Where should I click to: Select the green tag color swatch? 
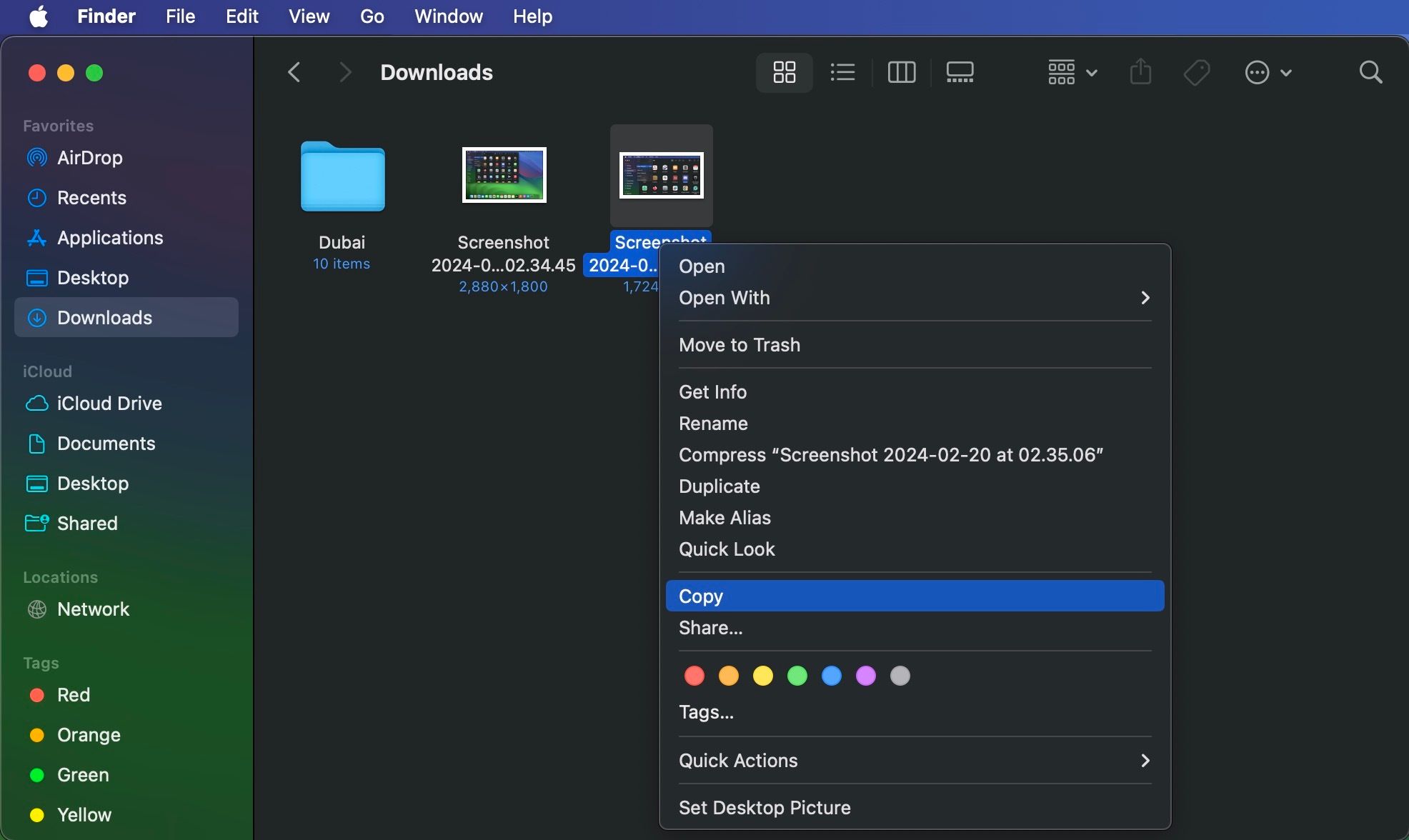[x=797, y=675]
